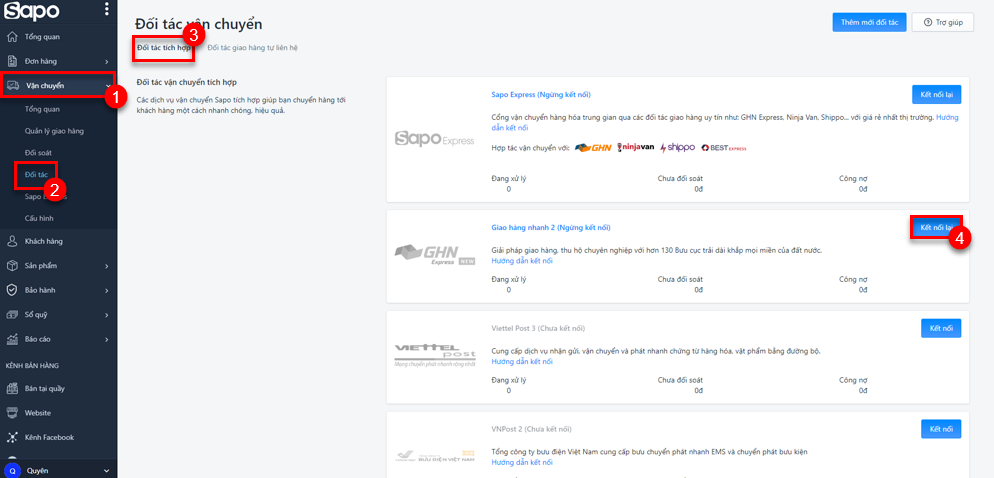Switch to Đối tác giao hàng tự liên hệ tab
Image resolution: width=994 pixels, height=478 pixels.
click(252, 48)
